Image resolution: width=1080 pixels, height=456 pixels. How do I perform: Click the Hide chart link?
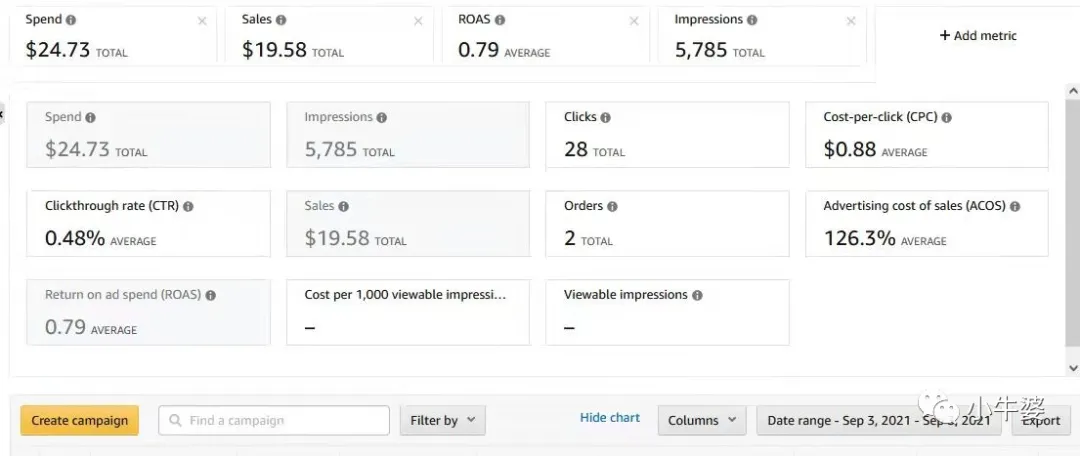tap(610, 418)
